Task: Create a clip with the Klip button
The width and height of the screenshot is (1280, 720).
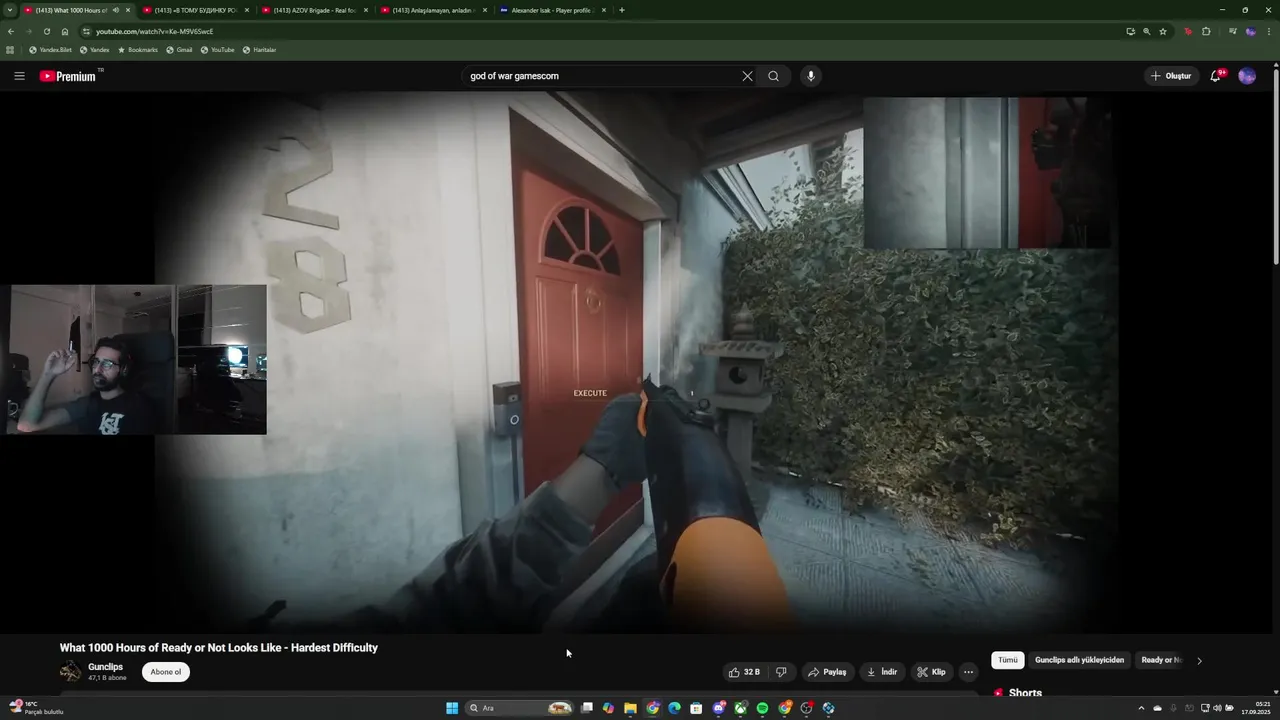Action: tap(931, 672)
